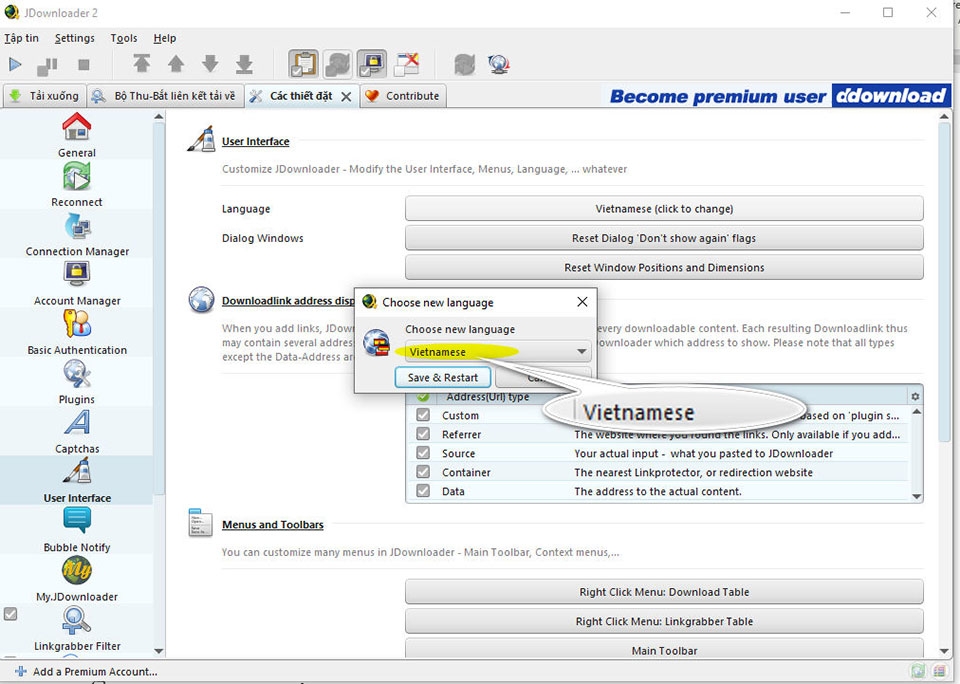Open General settings in sidebar

coord(77,135)
